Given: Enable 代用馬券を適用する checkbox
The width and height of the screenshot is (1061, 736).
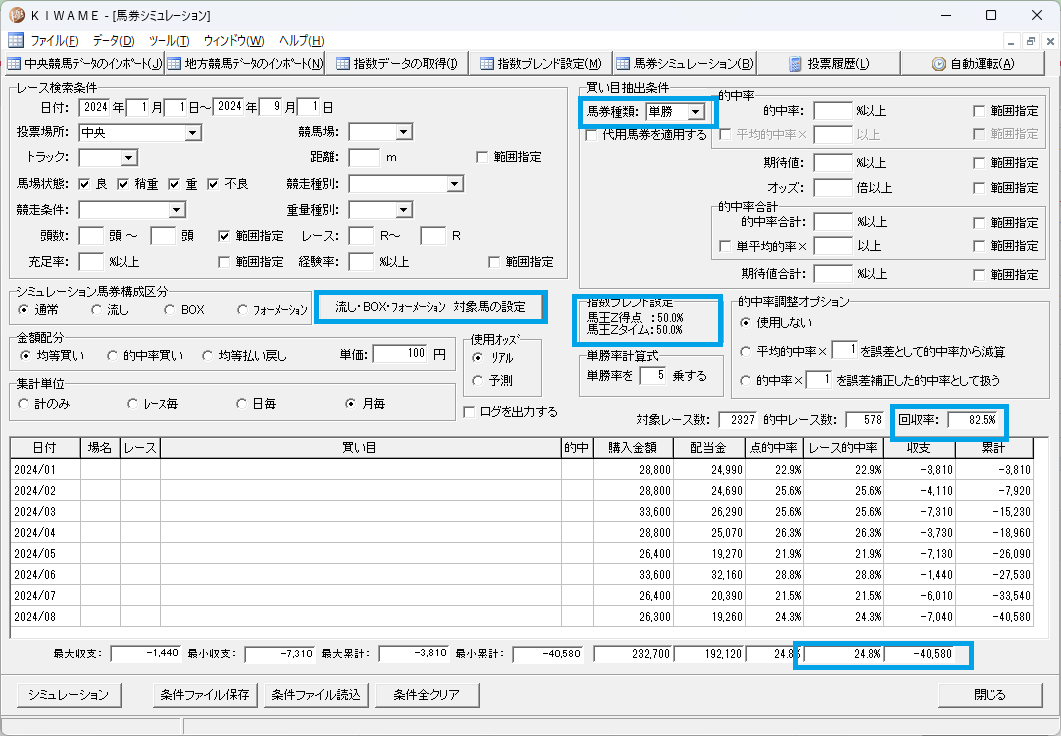Looking at the screenshot, I should click(x=591, y=135).
